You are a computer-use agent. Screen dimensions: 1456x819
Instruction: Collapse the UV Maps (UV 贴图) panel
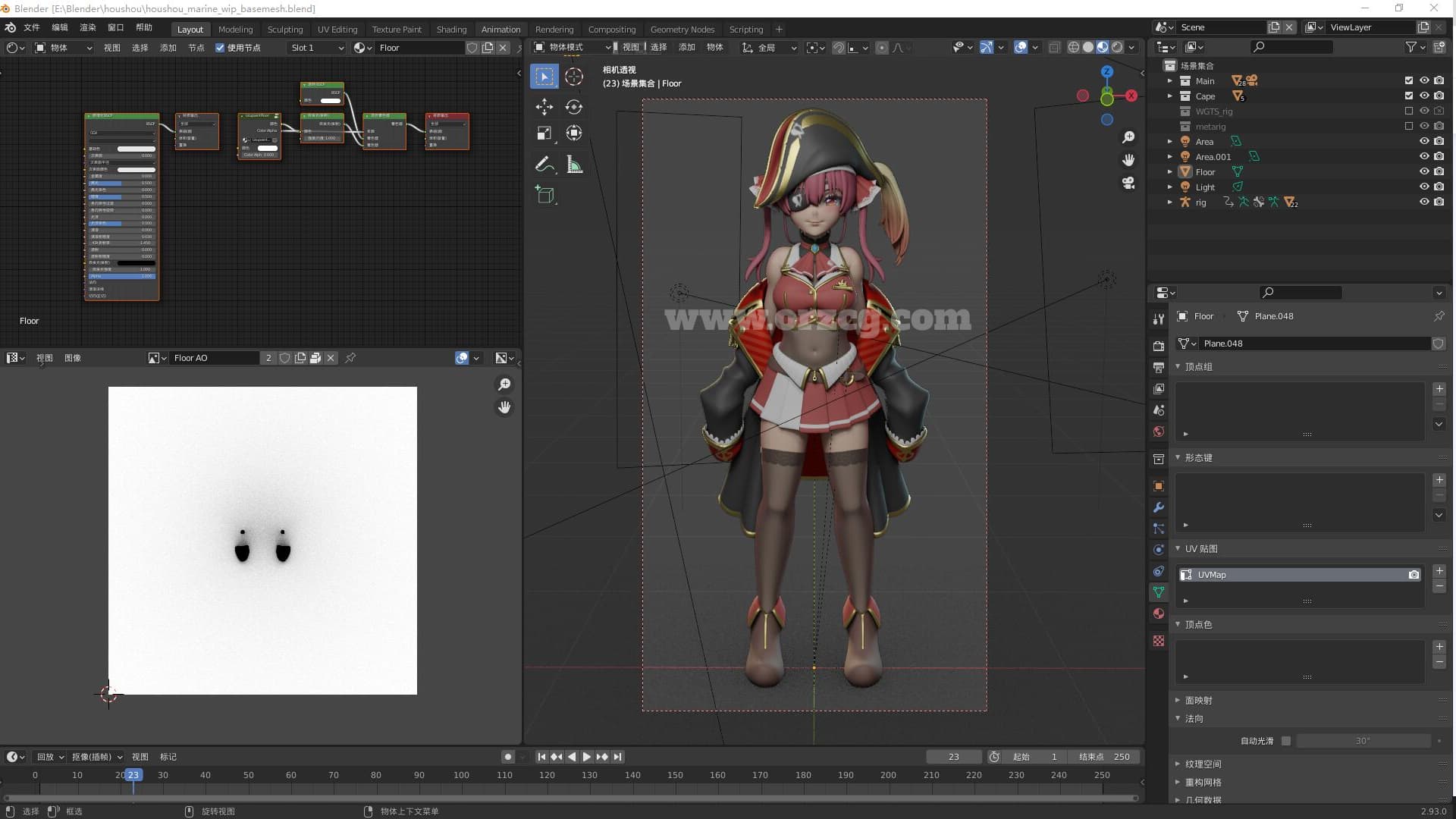1178,548
